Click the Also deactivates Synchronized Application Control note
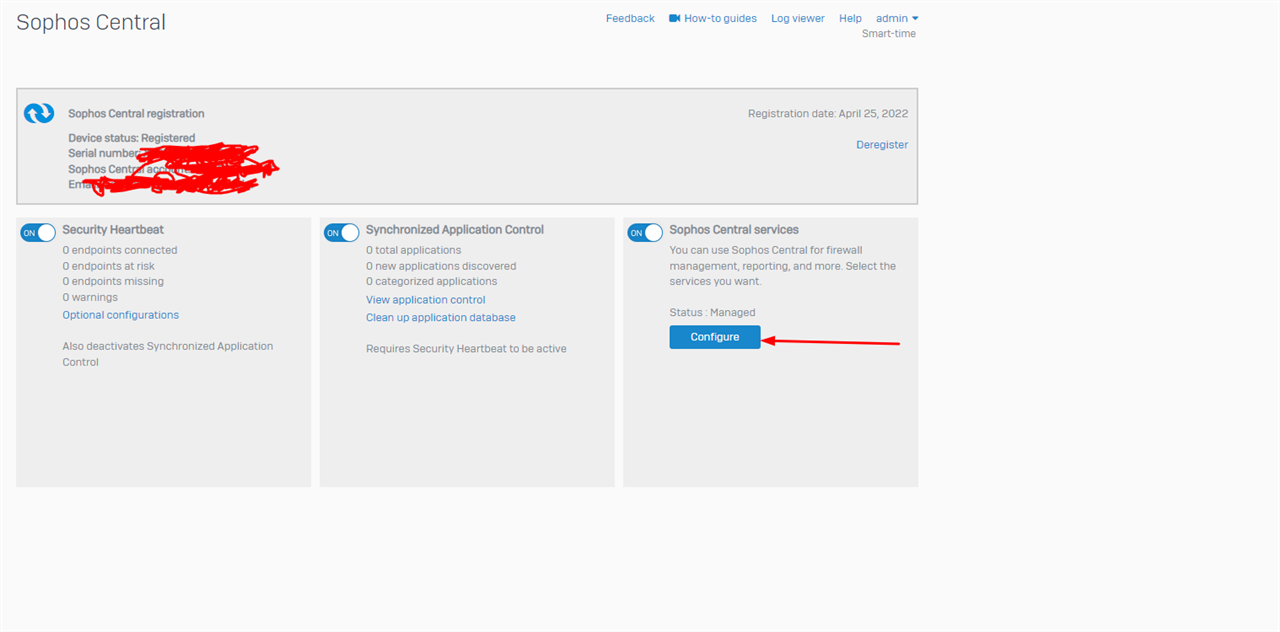The image size is (1280, 632). point(168,354)
